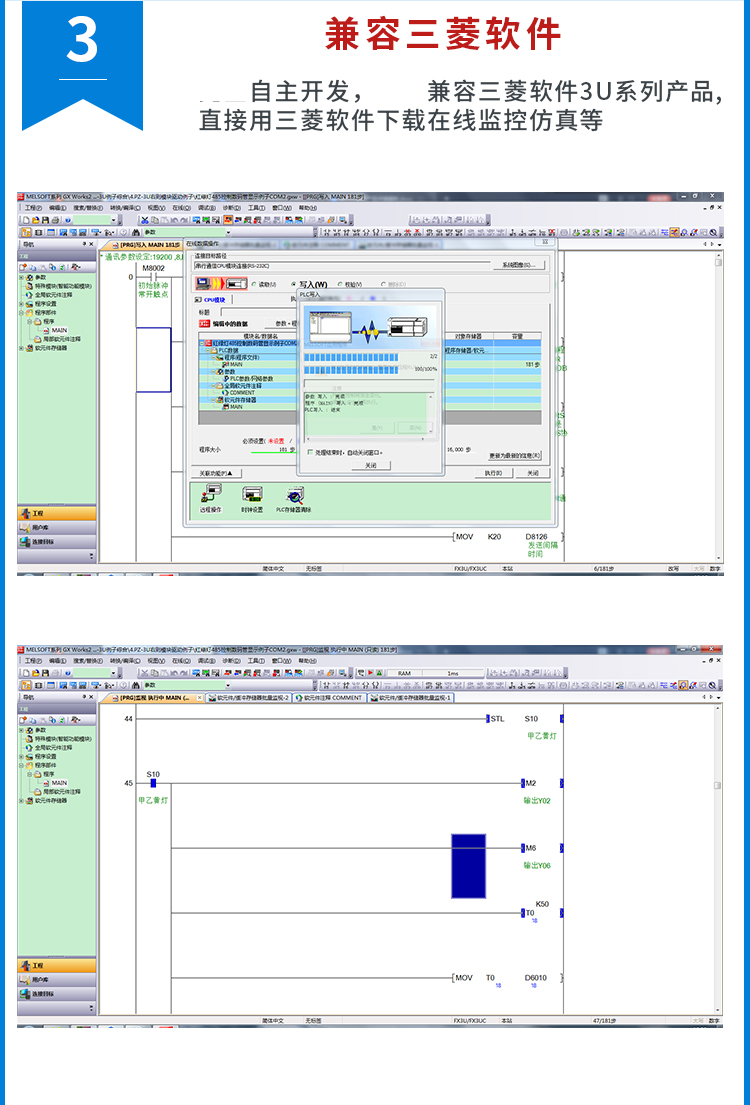
Task: Expand 软元件存储器 node in lower navigation tree
Action: coord(21,800)
